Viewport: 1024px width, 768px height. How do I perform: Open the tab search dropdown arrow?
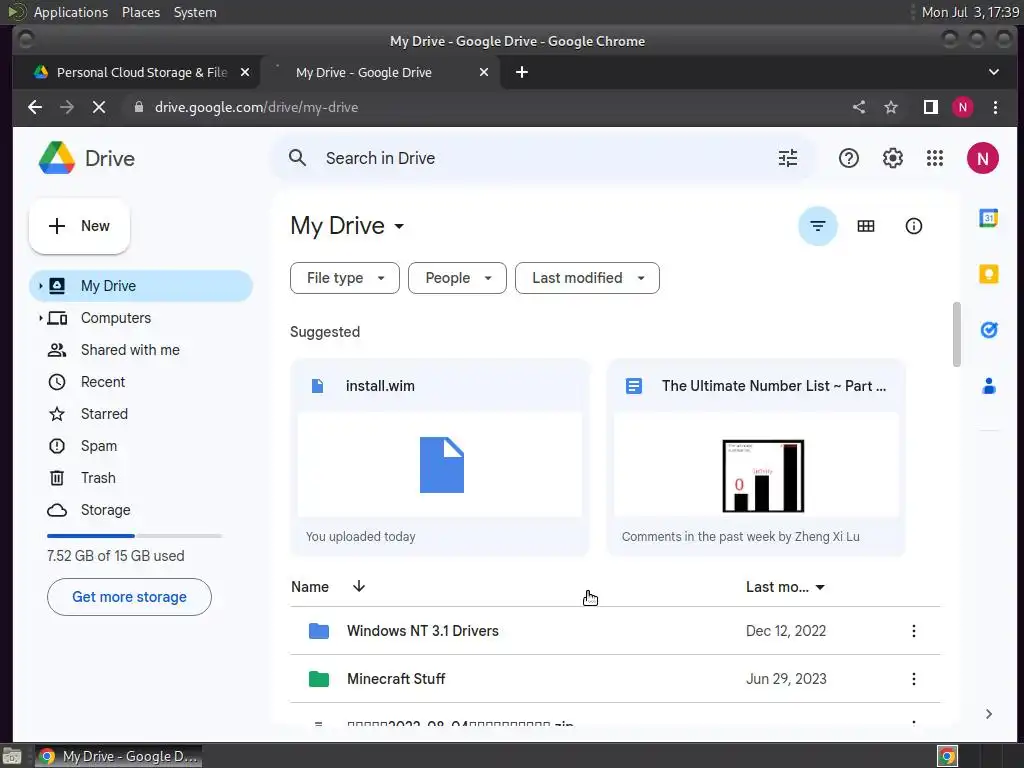pos(993,72)
